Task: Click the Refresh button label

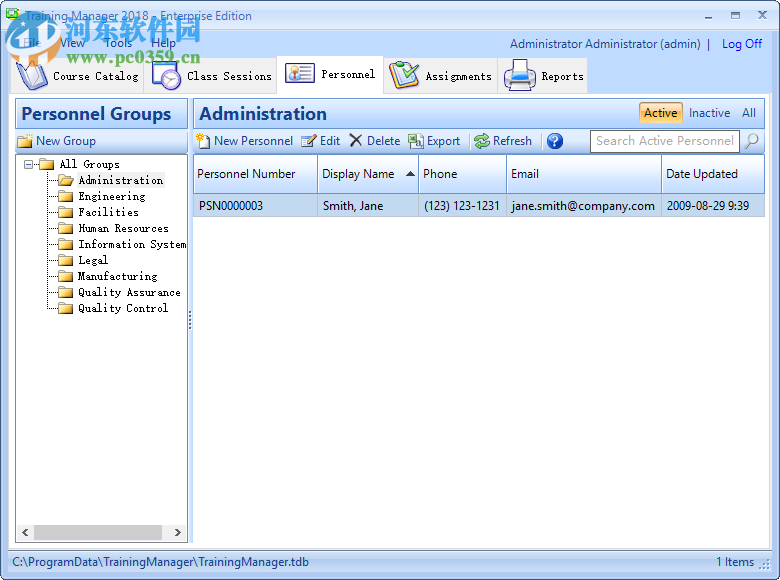Action: tap(512, 141)
